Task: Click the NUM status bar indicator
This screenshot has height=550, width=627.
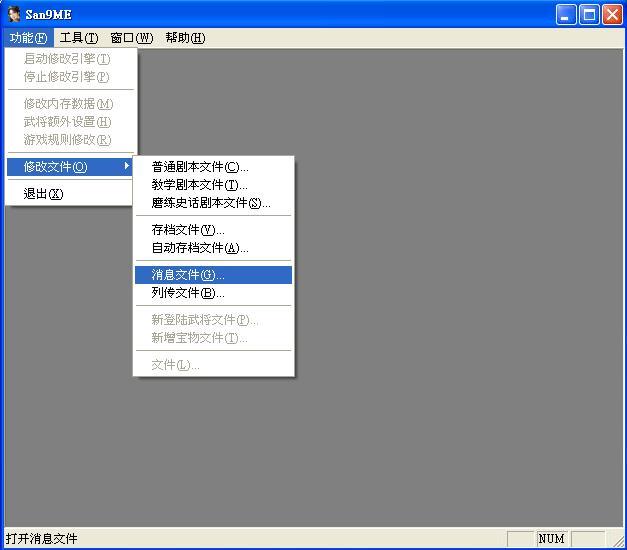Action: pyautogui.click(x=551, y=539)
